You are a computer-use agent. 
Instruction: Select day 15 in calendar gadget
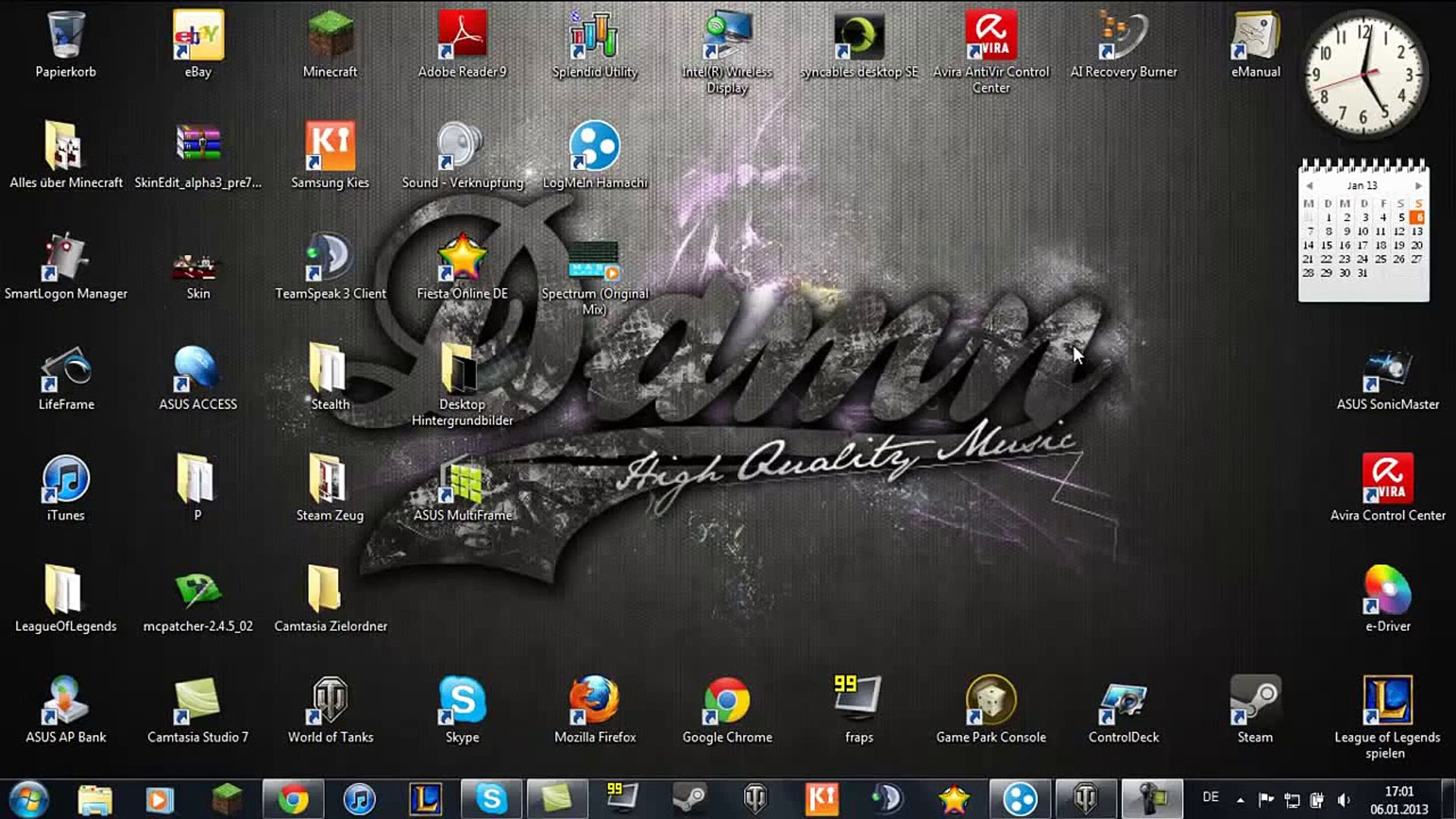coord(1326,245)
